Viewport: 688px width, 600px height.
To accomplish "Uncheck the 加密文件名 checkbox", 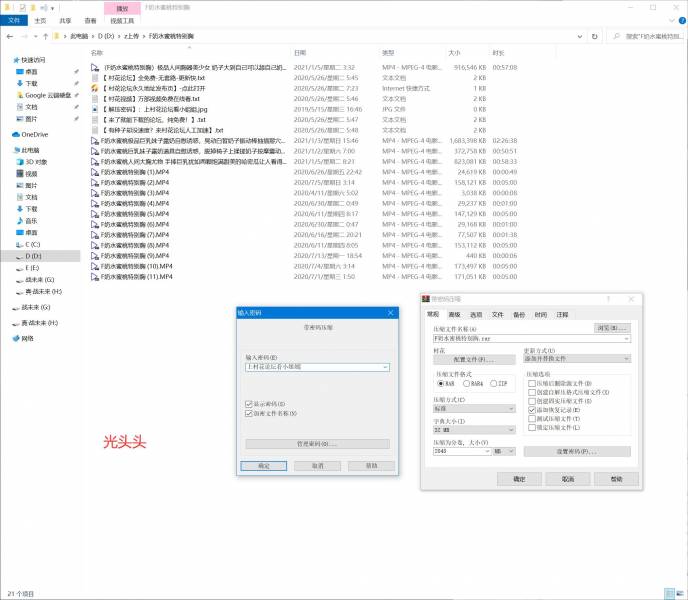I will (249, 412).
